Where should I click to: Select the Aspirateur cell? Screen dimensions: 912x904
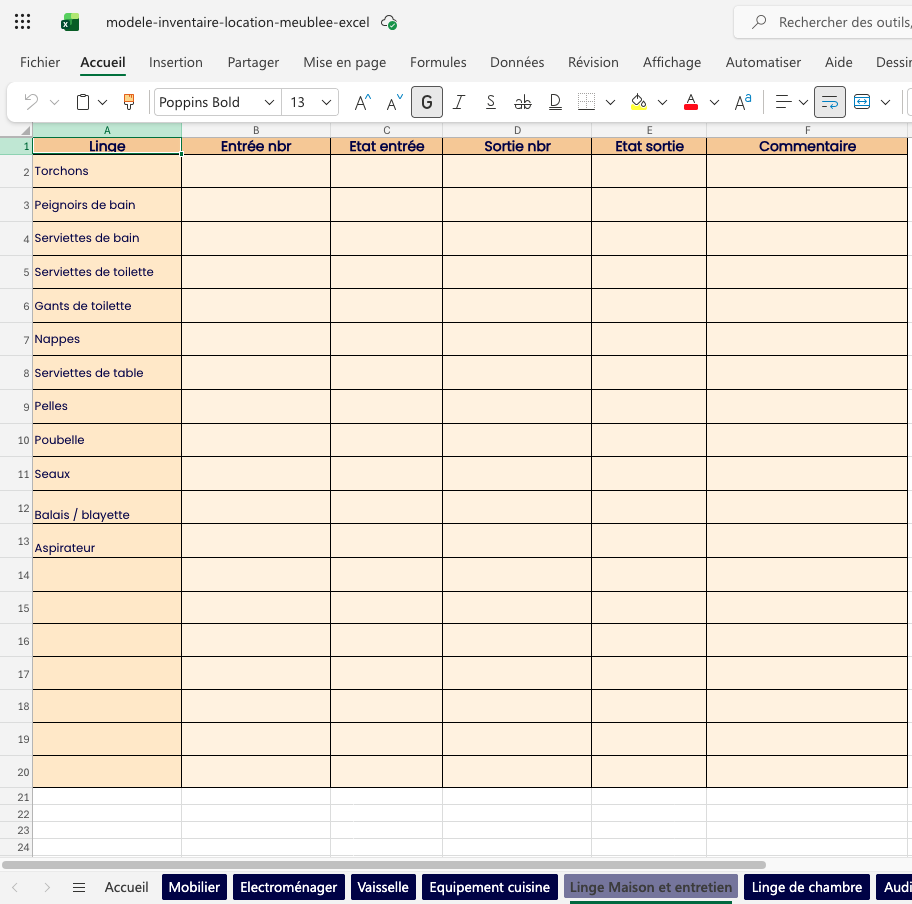tap(107, 541)
